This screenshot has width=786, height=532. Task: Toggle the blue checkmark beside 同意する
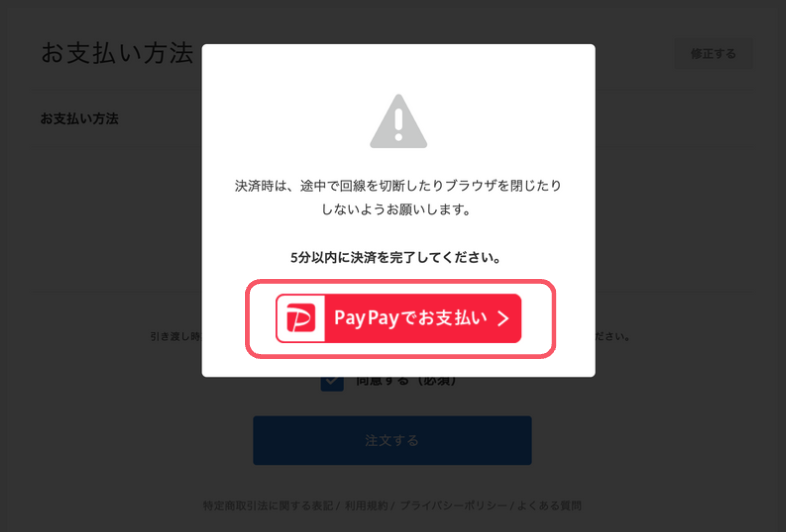(332, 383)
